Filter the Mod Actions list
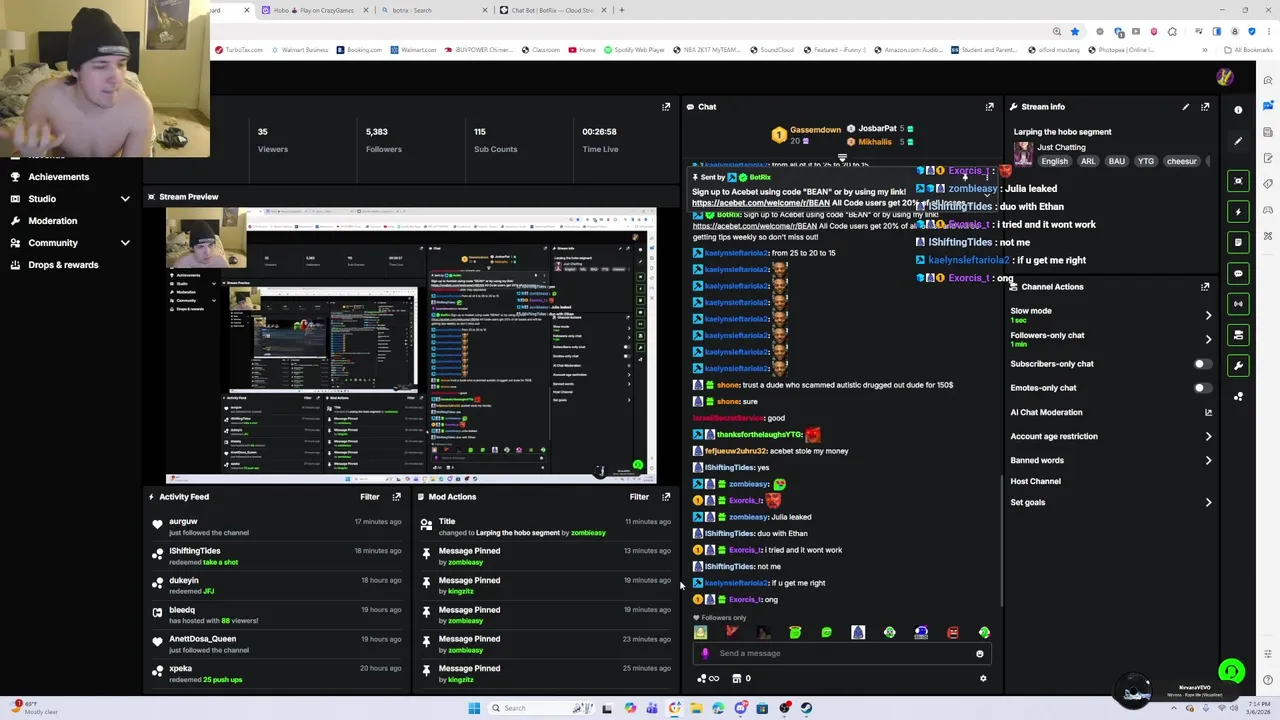 (x=639, y=496)
